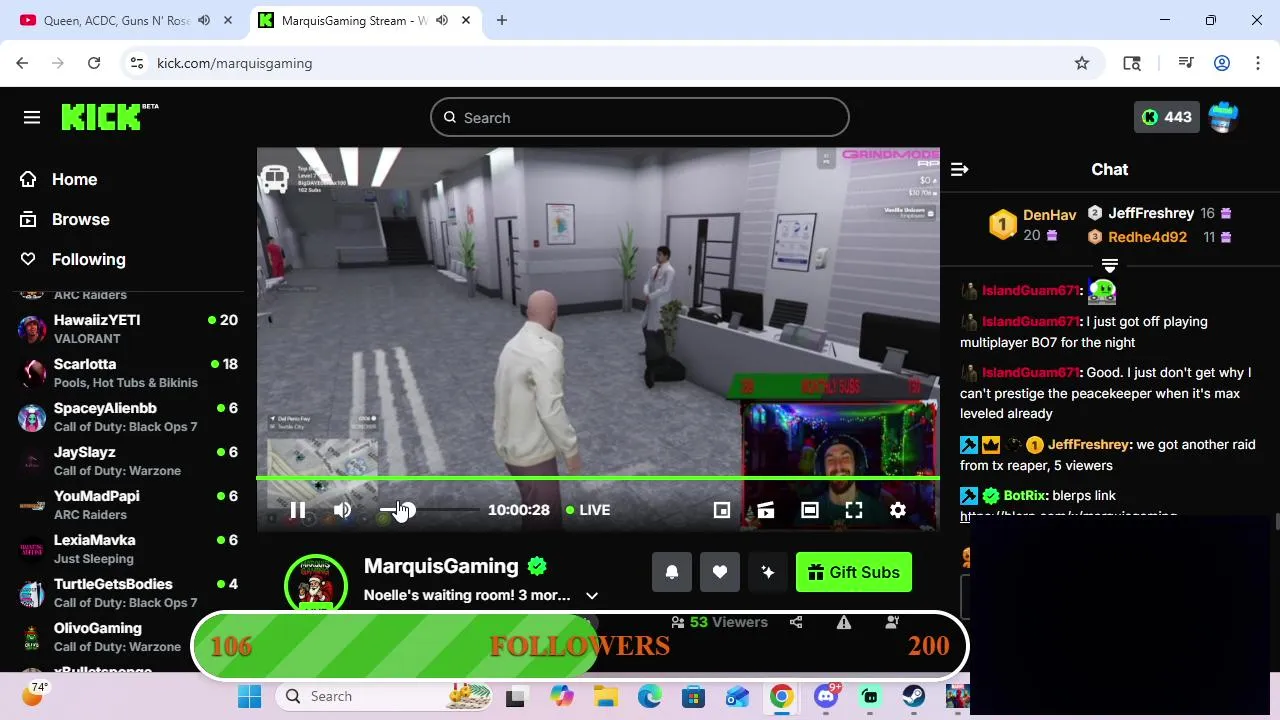
Task: Click JeffFreshrey in leaderboard
Action: point(1151,213)
